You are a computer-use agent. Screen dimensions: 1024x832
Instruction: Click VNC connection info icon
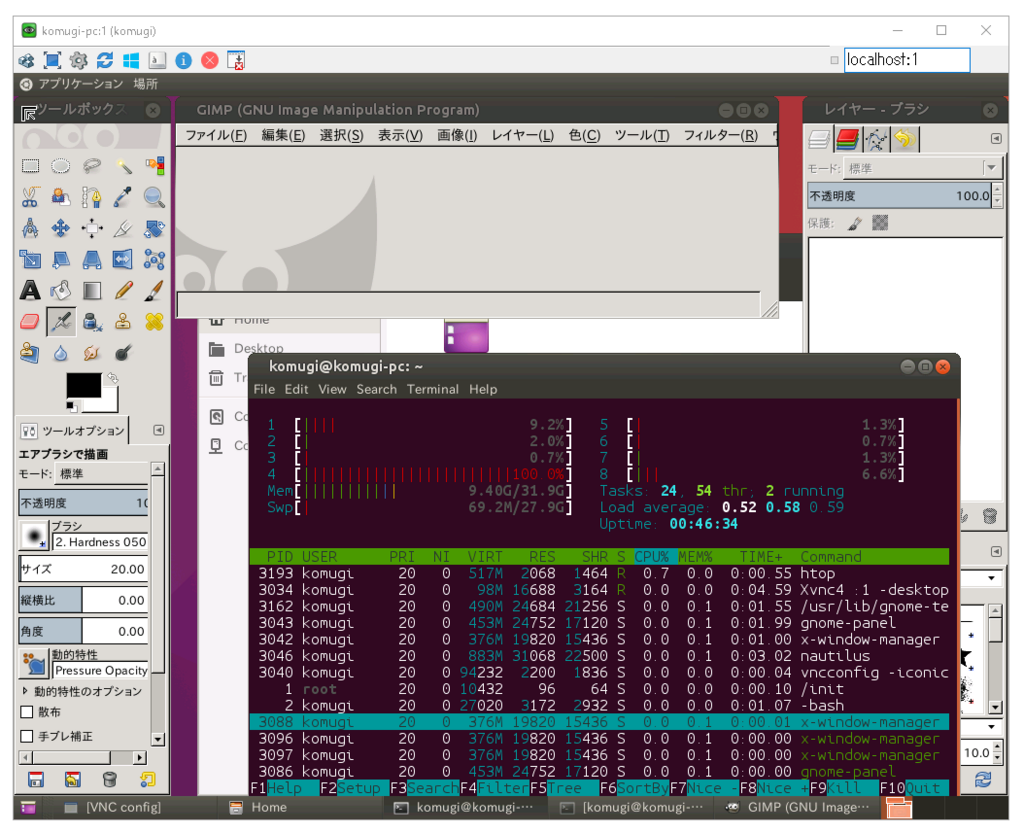[x=184, y=60]
